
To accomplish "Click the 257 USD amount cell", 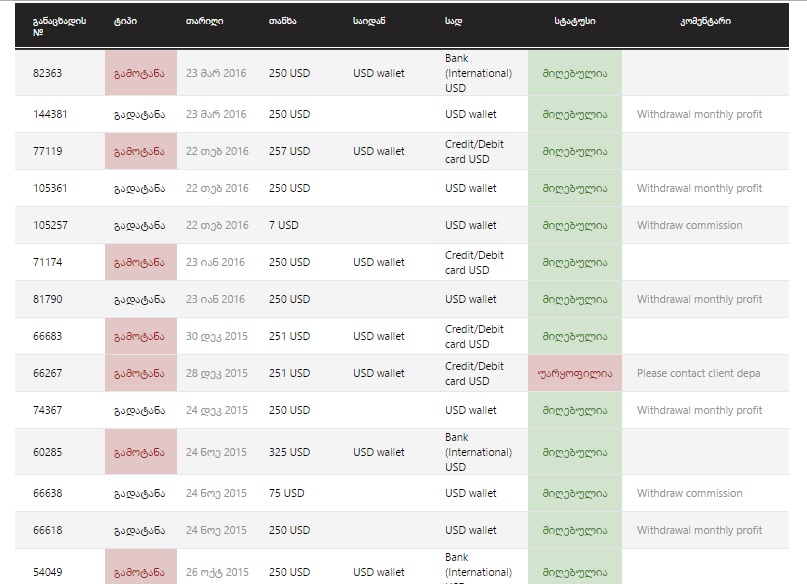I will pos(289,151).
